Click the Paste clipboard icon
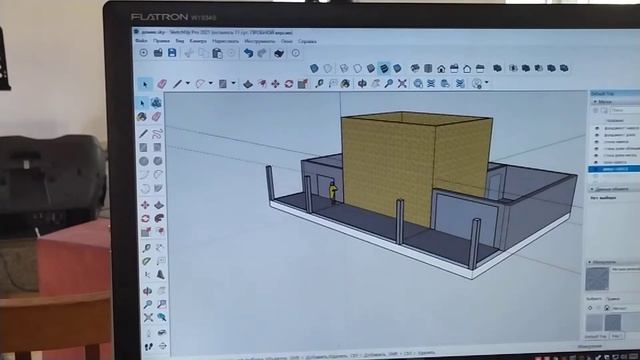 point(217,53)
